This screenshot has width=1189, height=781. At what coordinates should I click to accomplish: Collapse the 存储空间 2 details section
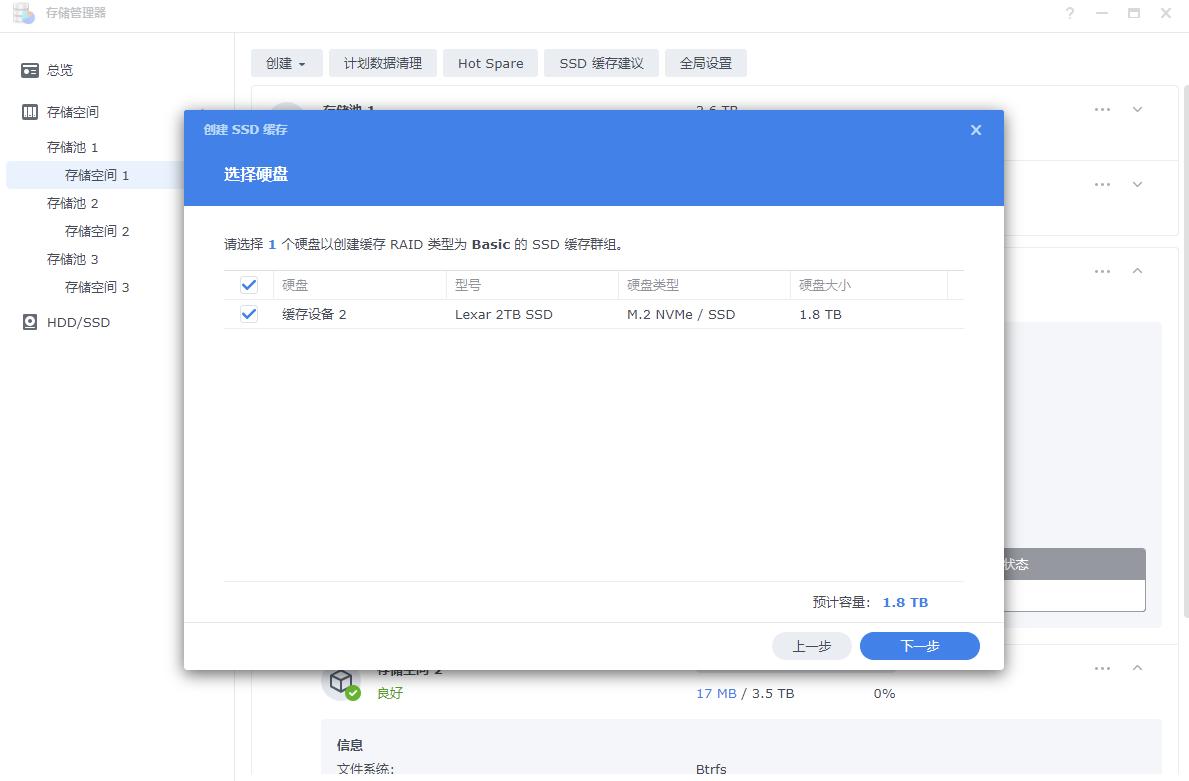[x=1137, y=668]
